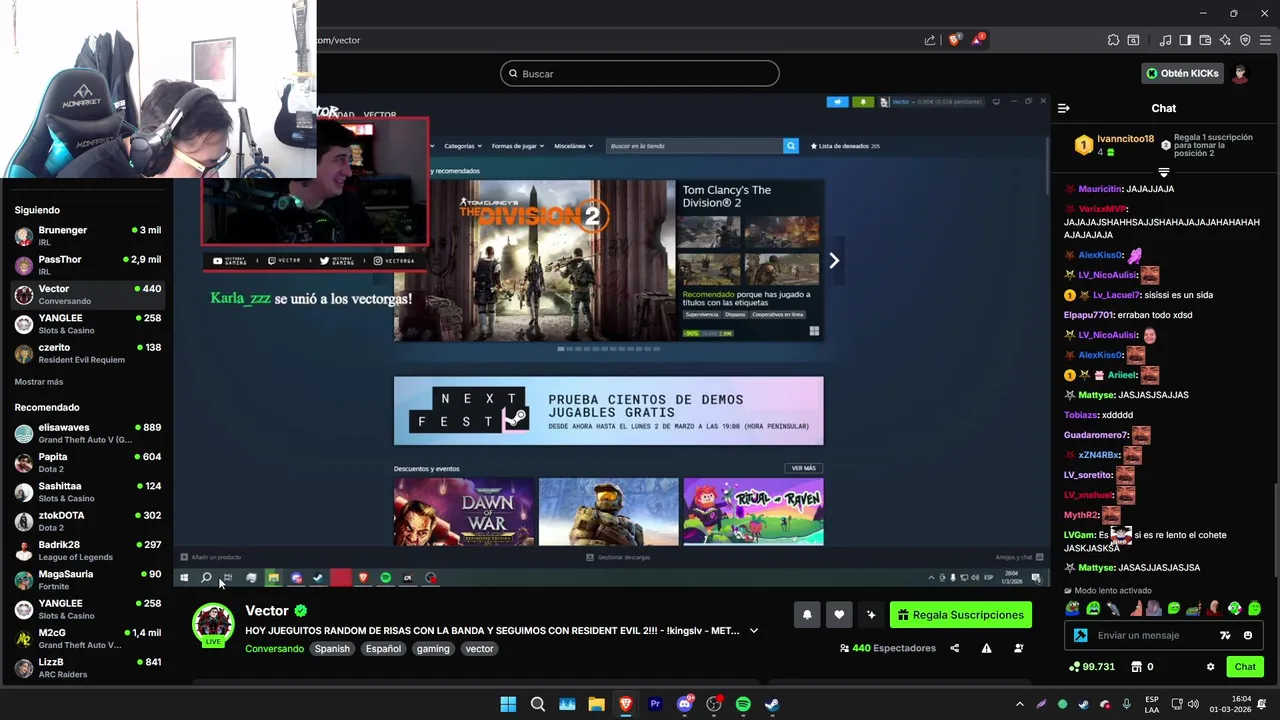The image size is (1280, 720).
Task: Open LizzB recommended channel
Action: (87, 668)
